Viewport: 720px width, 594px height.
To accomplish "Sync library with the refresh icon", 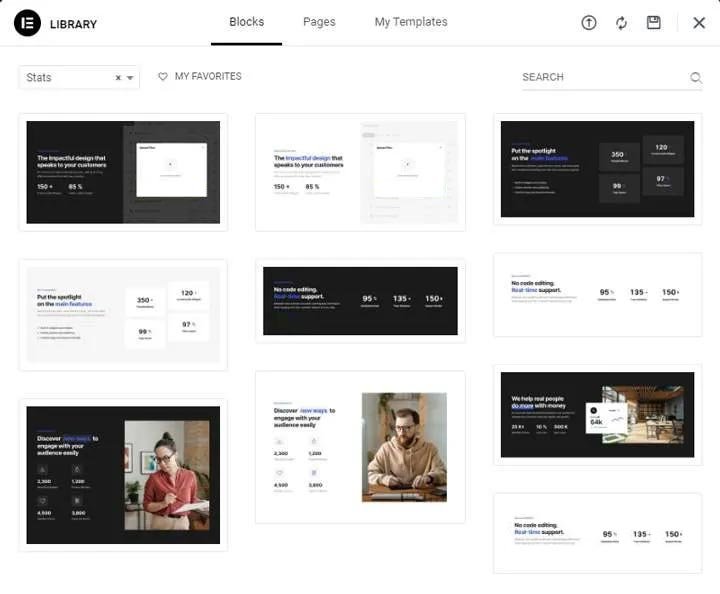I will pos(621,23).
